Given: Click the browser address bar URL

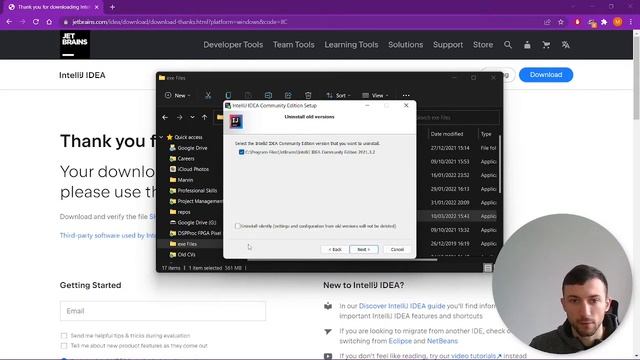Looking at the screenshot, I should (180, 22).
